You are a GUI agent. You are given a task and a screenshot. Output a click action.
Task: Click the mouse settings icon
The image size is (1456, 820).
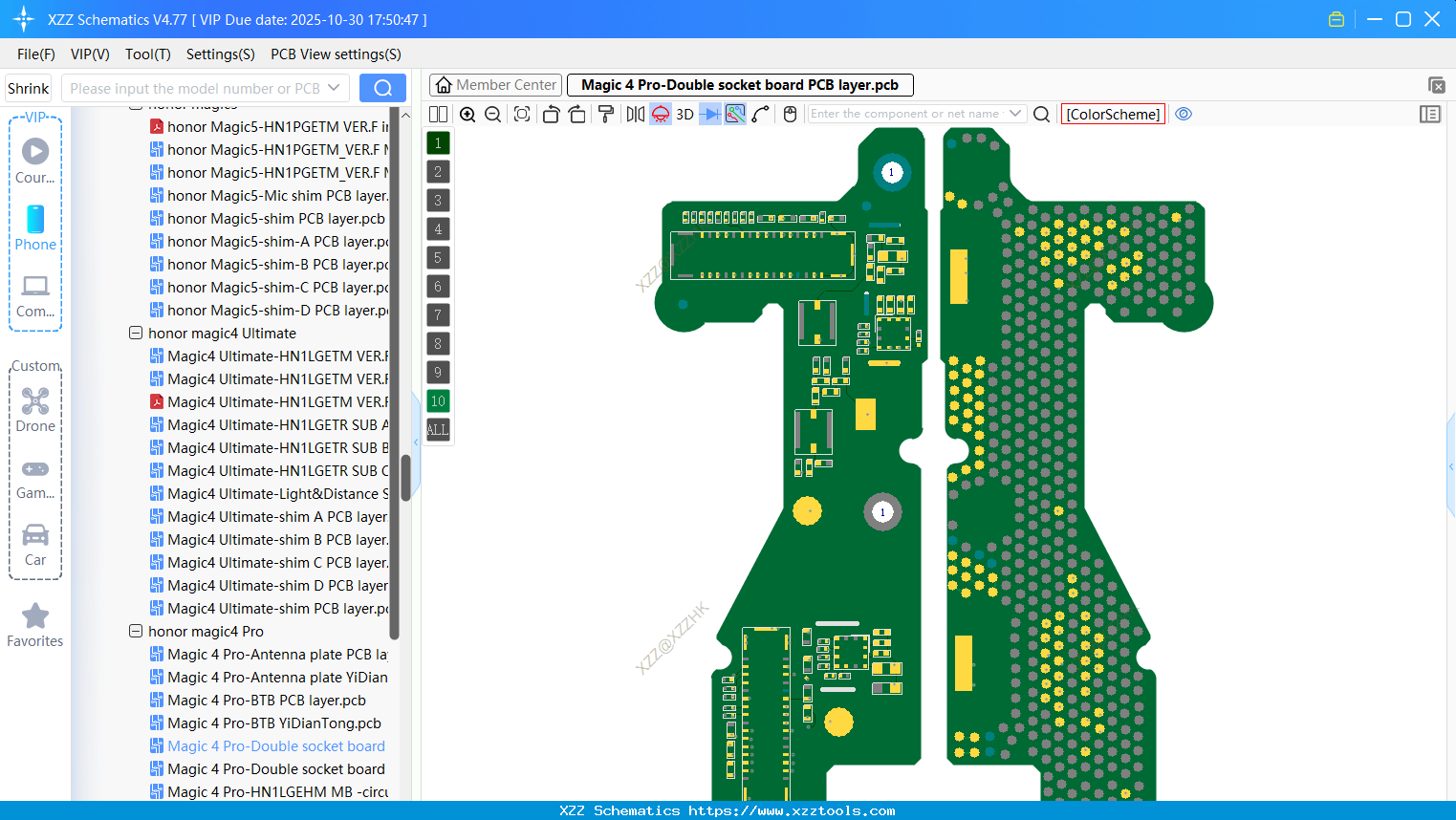(x=790, y=114)
